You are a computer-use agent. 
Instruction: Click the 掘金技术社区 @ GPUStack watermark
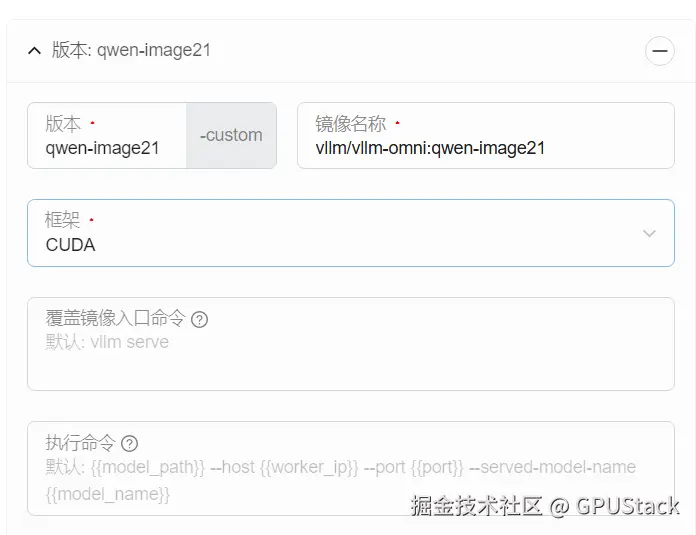pos(545,506)
